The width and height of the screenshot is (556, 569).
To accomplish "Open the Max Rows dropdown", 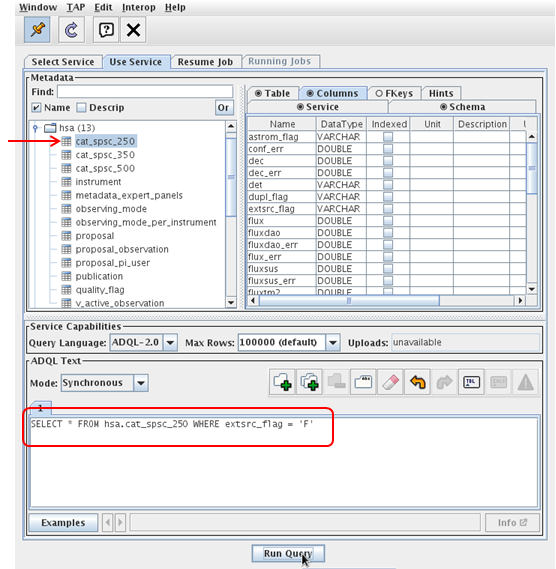I will tap(333, 342).
